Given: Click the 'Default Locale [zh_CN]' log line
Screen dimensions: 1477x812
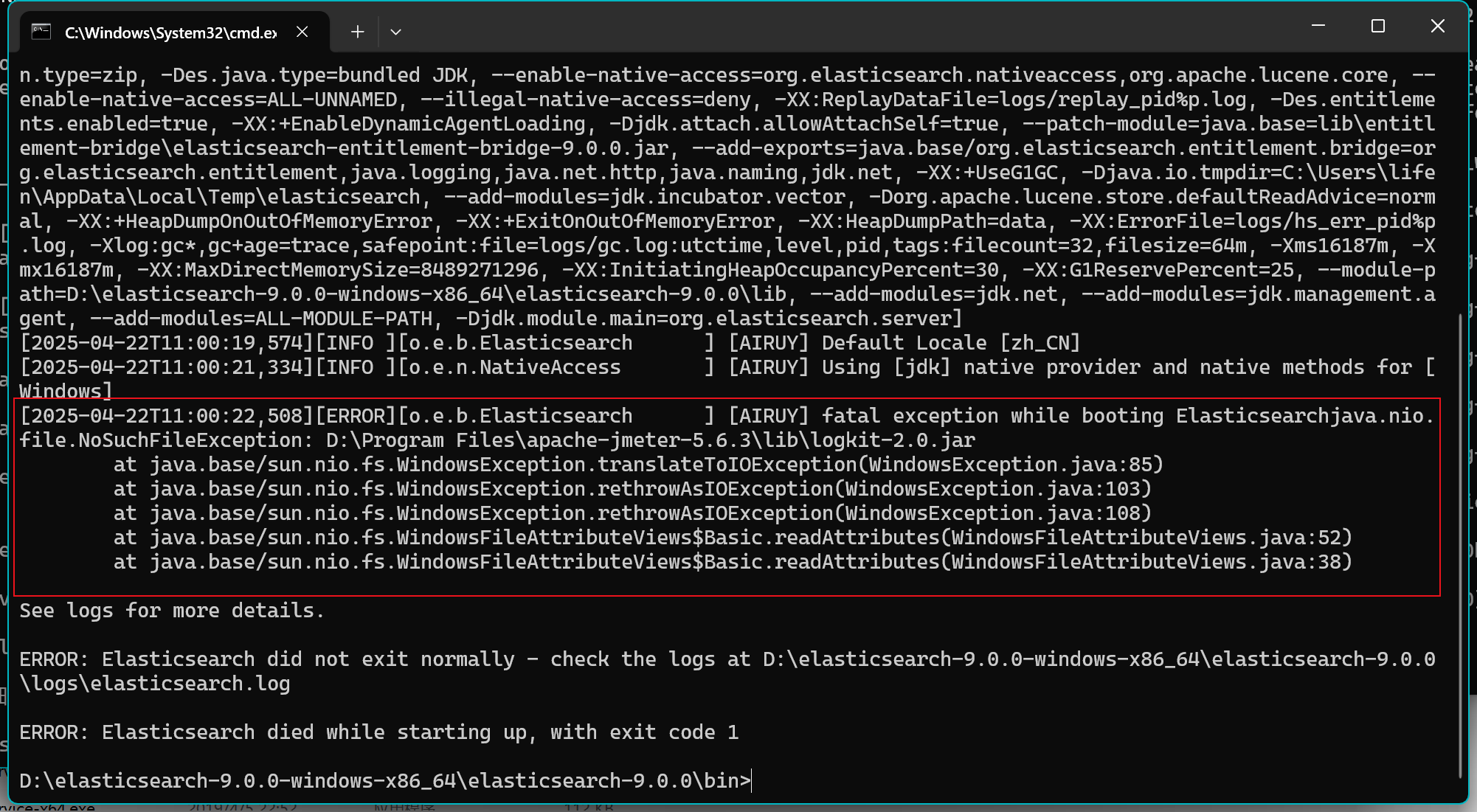Looking at the screenshot, I should click(950, 343).
